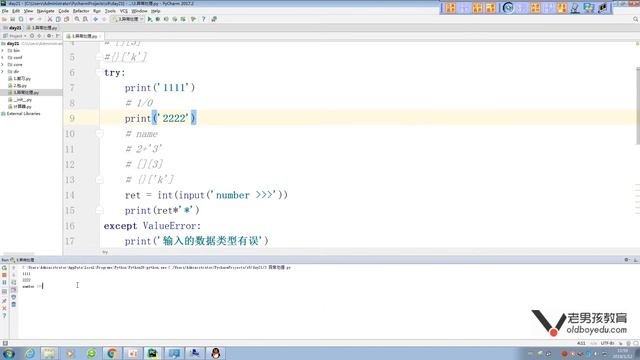Click the Rerun icon in Run panel
This screenshot has height=360, width=640.
4,268
